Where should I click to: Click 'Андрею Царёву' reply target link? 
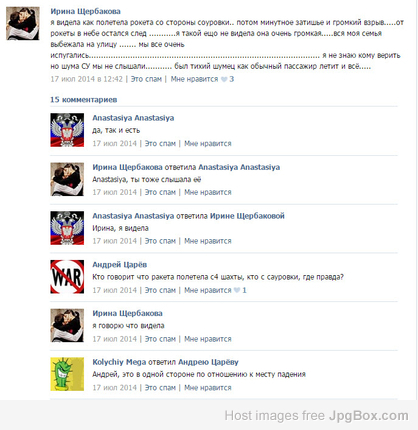pyautogui.click(x=208, y=362)
